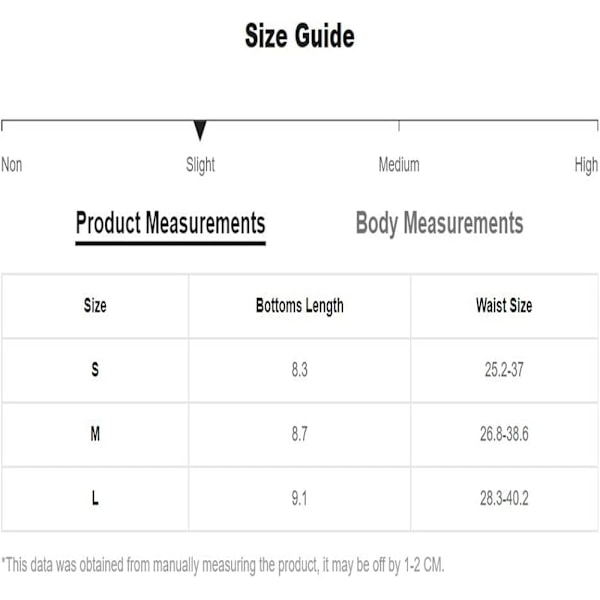Select the Medium stretch label
This screenshot has width=600, height=600.
point(399,165)
